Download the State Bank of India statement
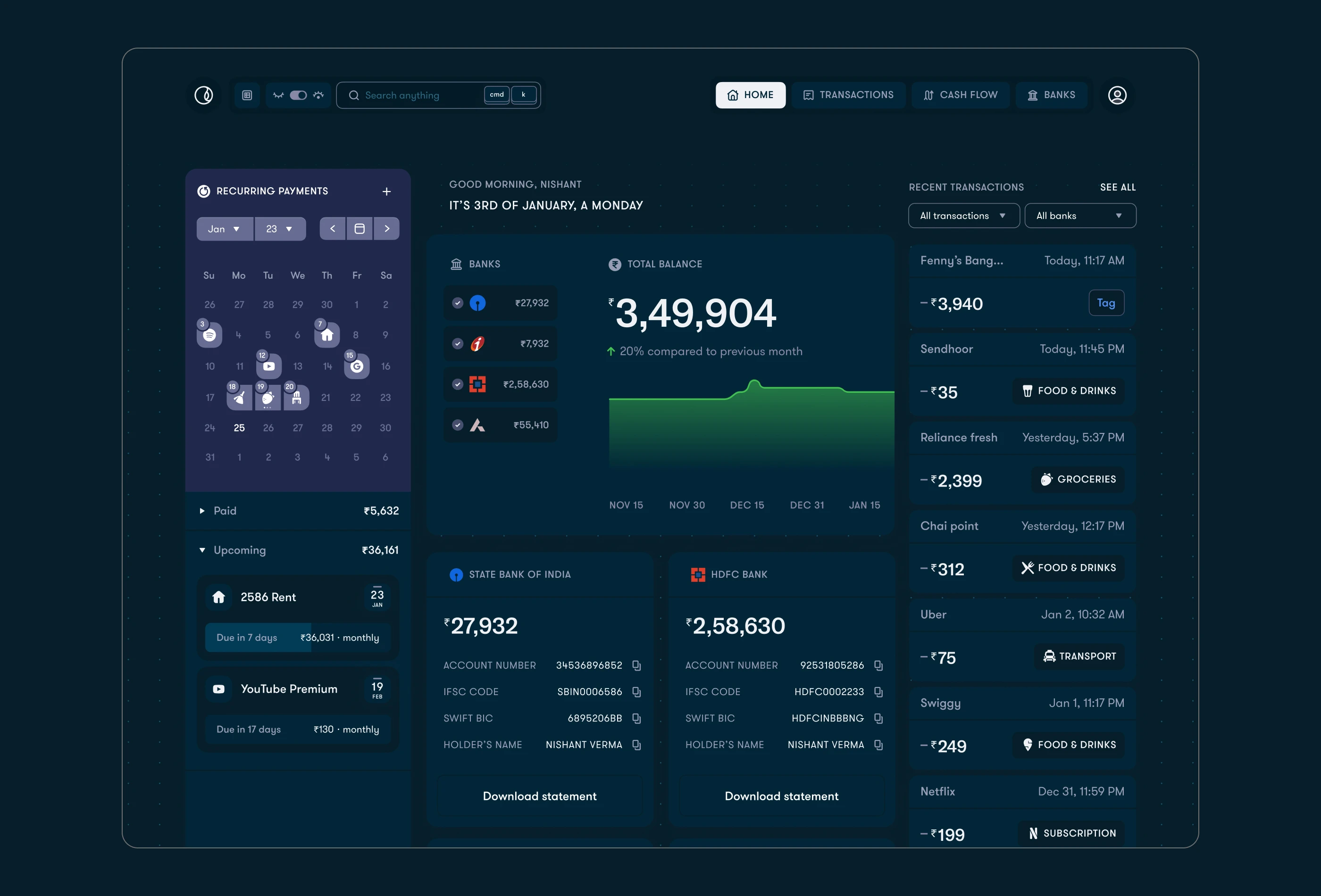 (x=539, y=796)
